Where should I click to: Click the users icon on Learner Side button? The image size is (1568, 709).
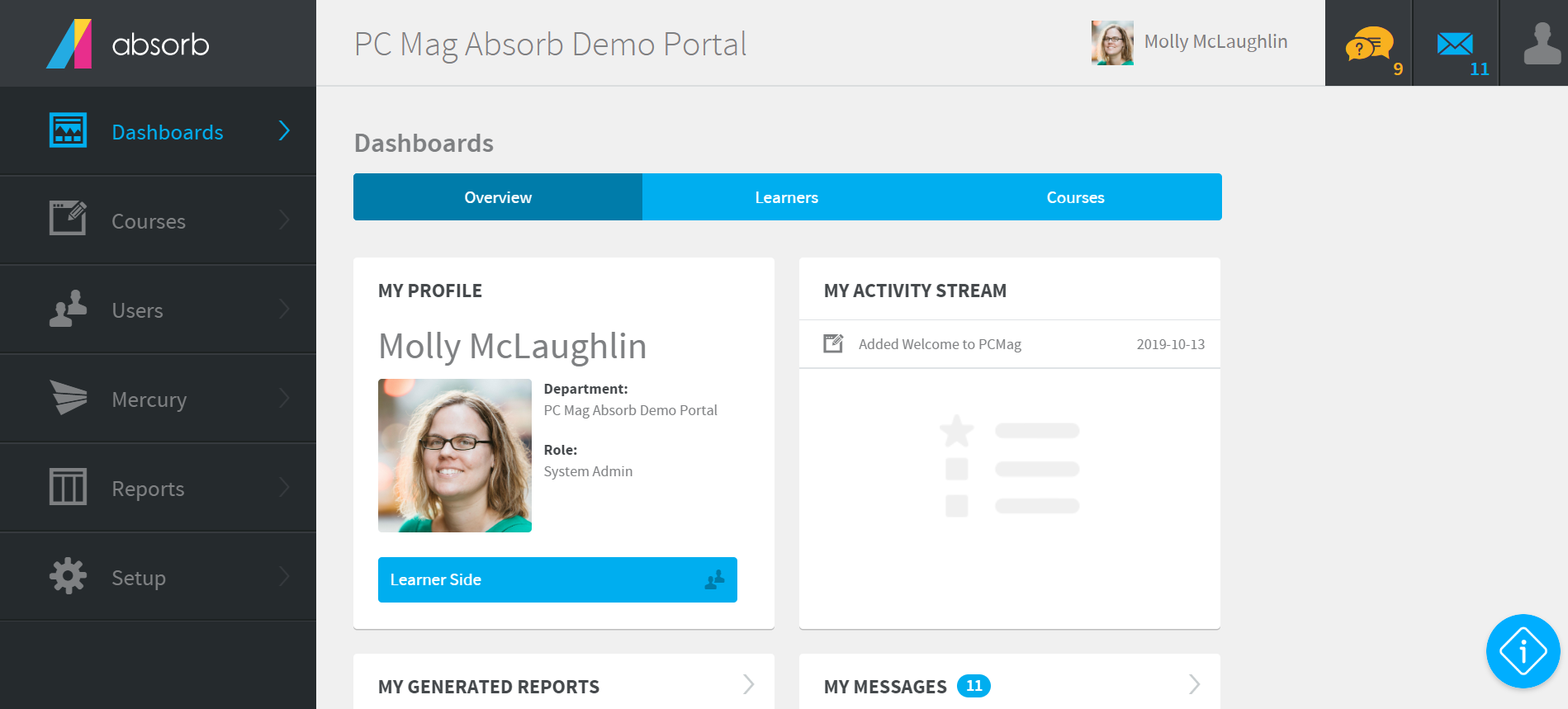tap(715, 579)
